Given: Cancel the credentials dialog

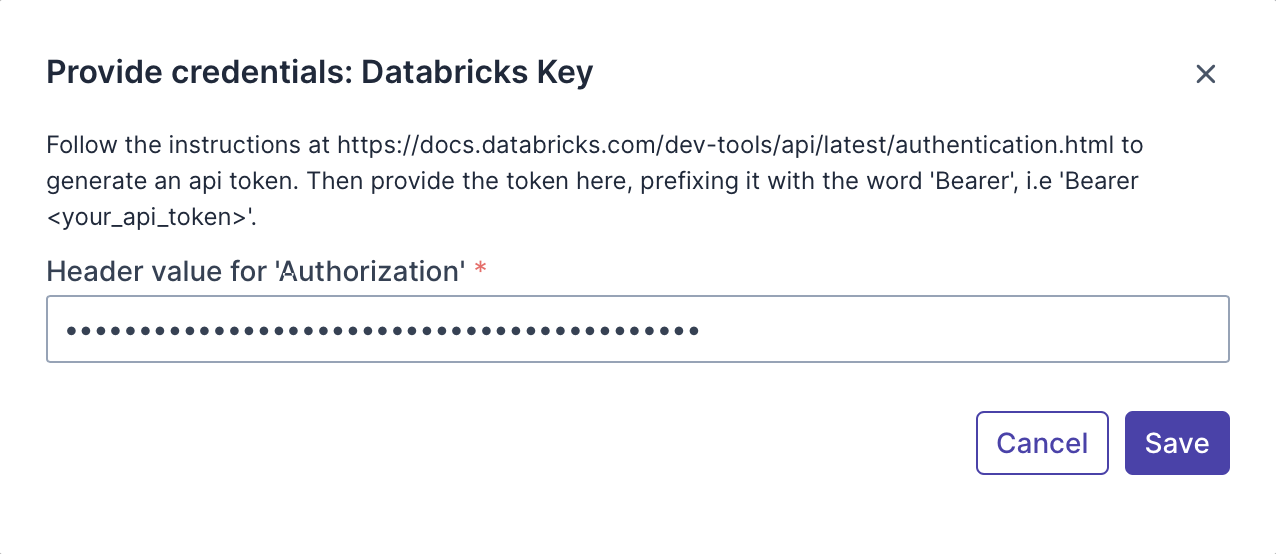Looking at the screenshot, I should click(x=1042, y=443).
